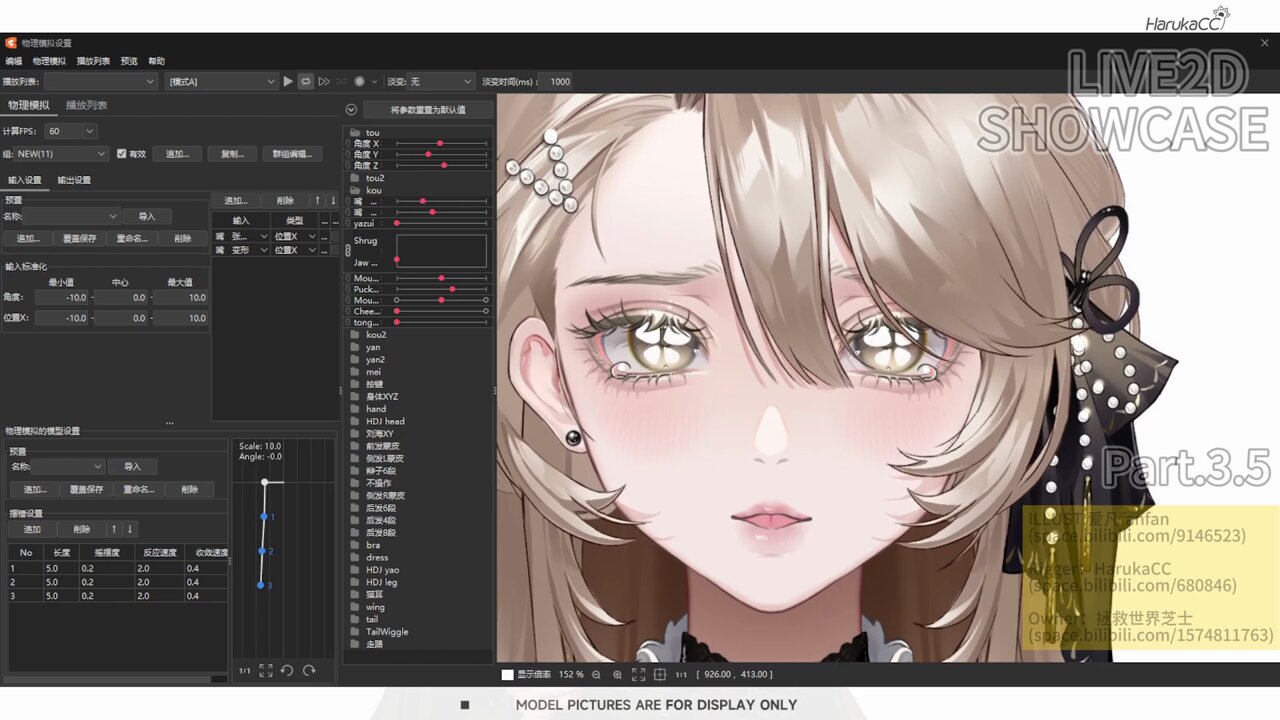1280x720 pixels.
Task: Toggle the white background color checkbox
Action: pyautogui.click(x=508, y=675)
